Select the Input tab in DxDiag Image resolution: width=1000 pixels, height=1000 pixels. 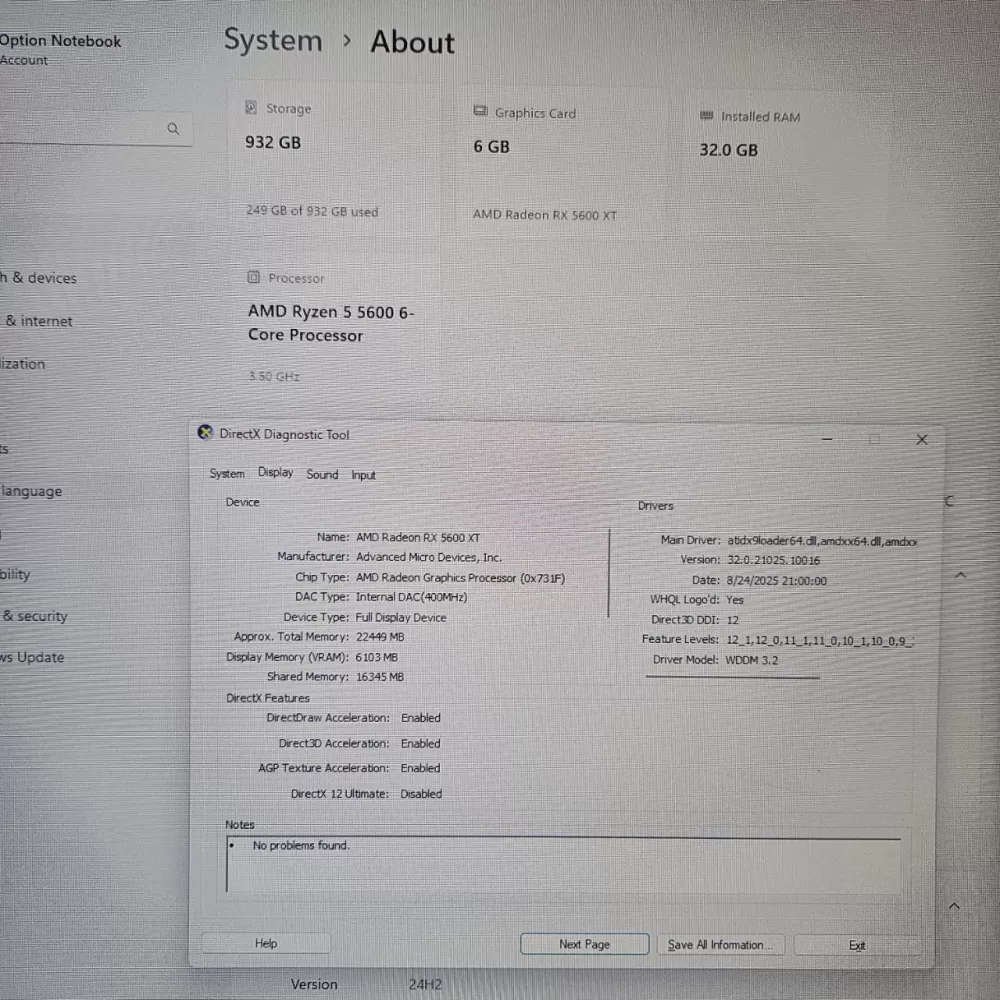pos(364,475)
